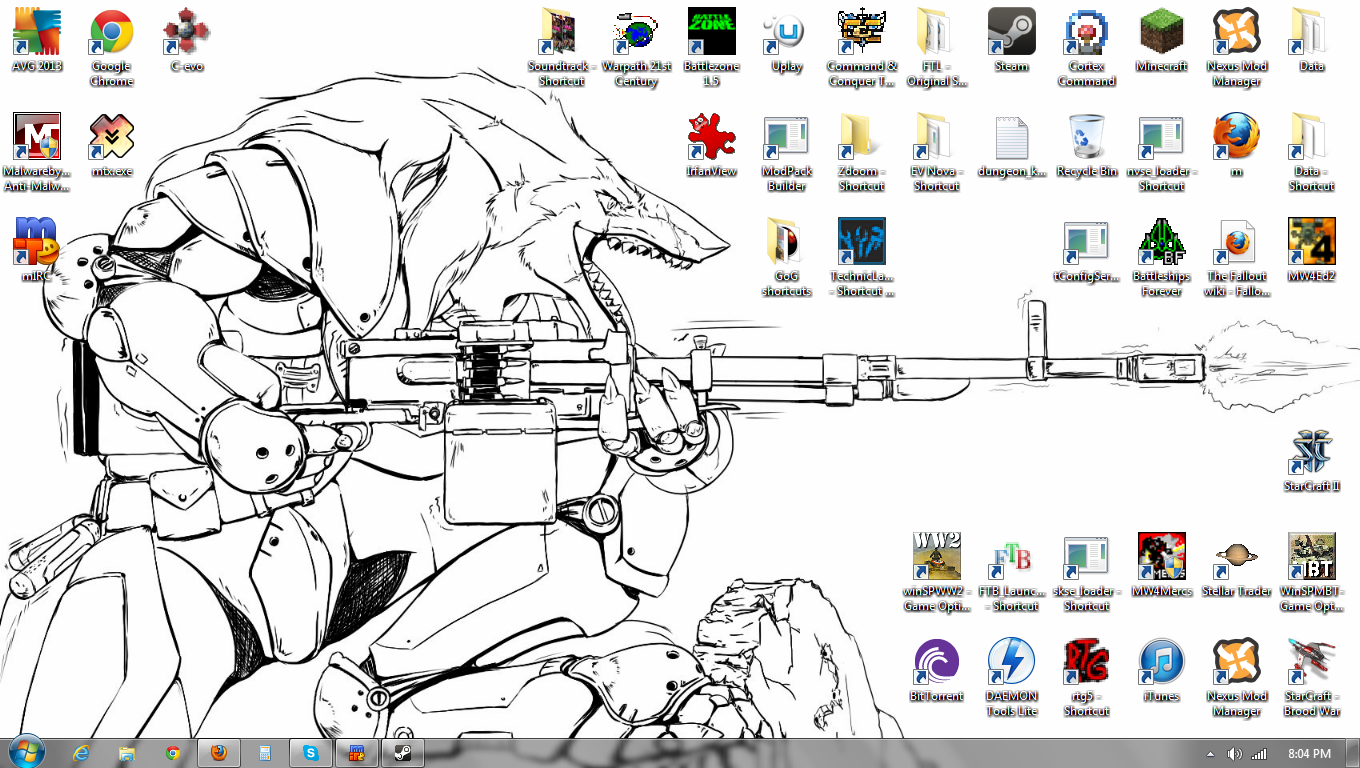1360x768 pixels.
Task: Open the AVG 2013 desktop icon
Action: coord(37,33)
